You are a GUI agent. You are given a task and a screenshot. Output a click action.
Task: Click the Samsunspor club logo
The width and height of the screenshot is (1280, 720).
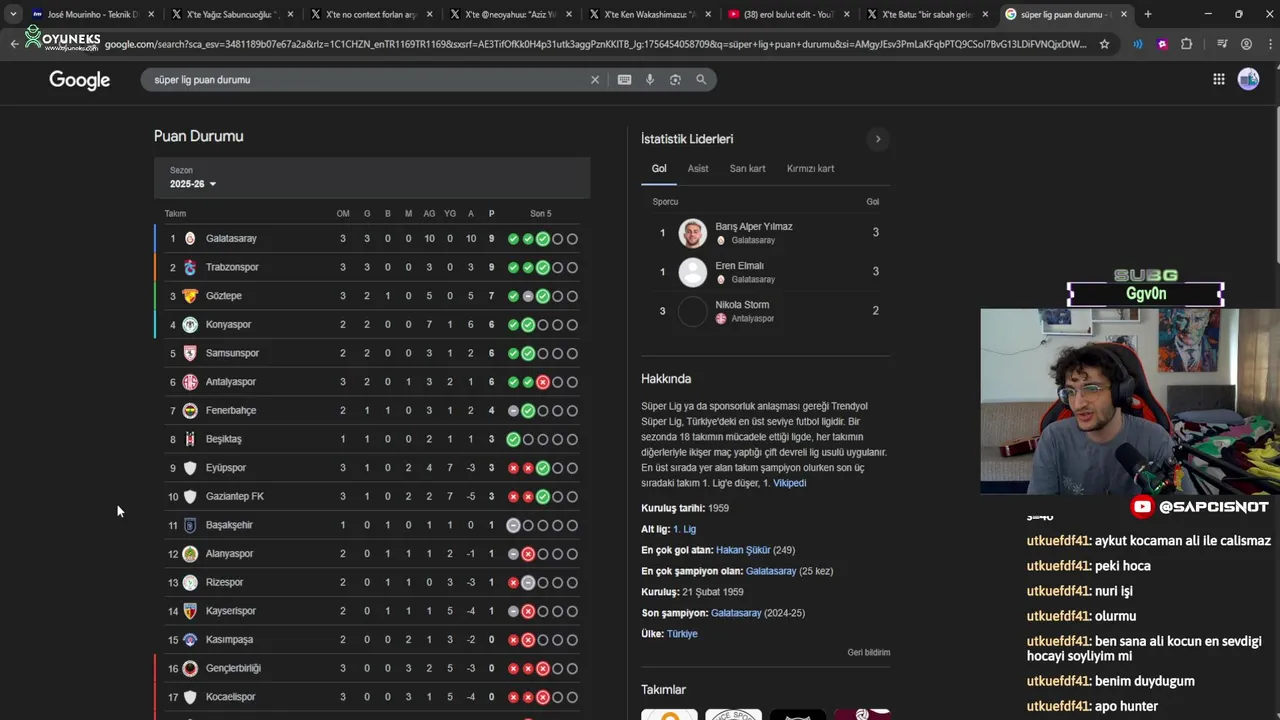point(190,353)
